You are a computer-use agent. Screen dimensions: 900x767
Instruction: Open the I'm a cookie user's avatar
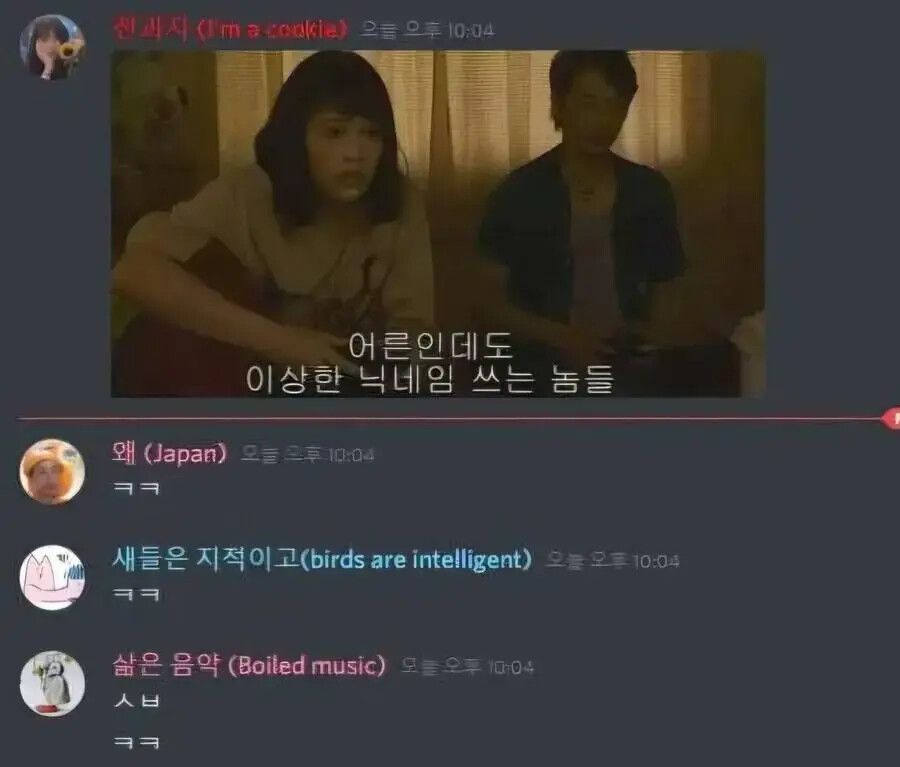(x=52, y=47)
